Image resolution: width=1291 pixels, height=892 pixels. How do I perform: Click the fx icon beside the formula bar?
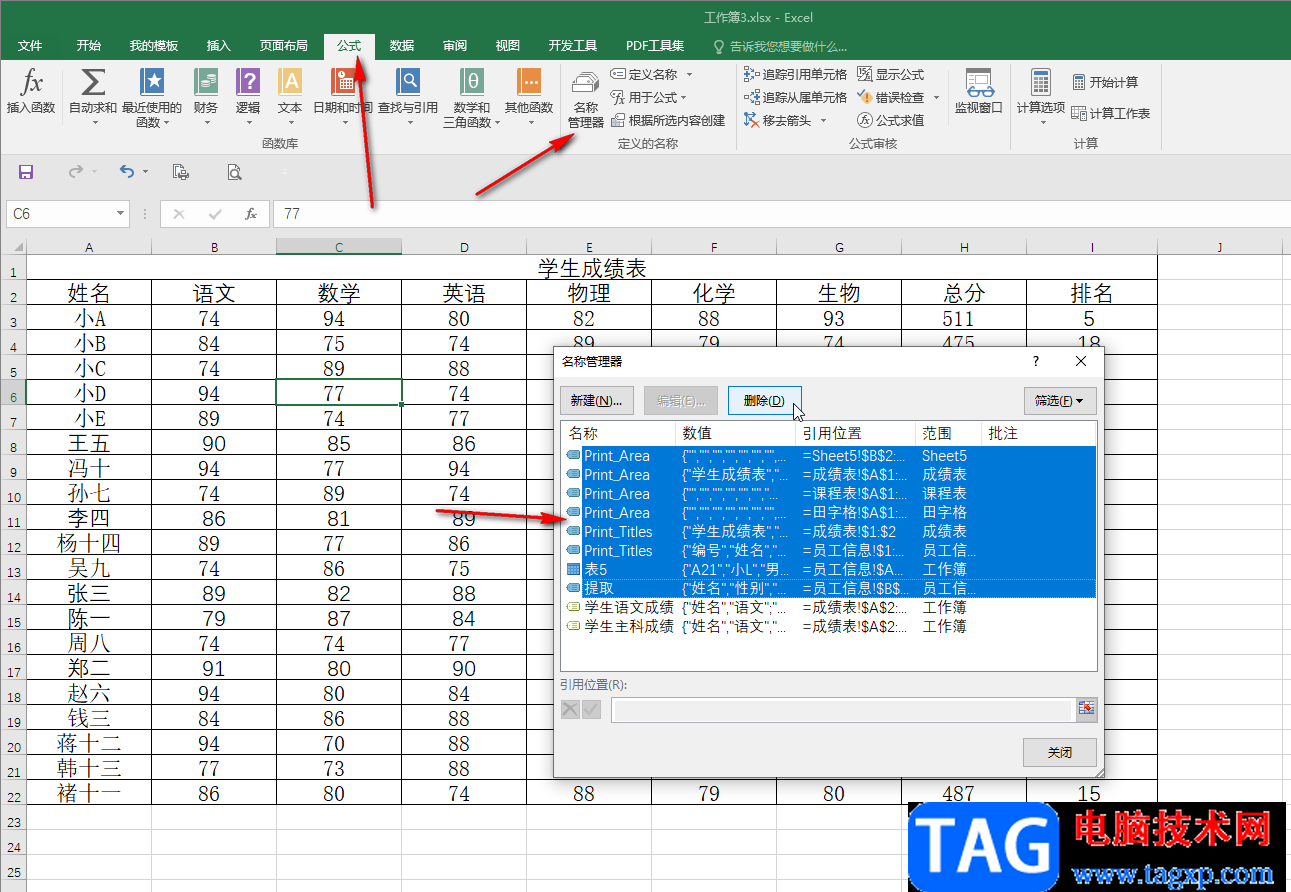pyautogui.click(x=251, y=214)
